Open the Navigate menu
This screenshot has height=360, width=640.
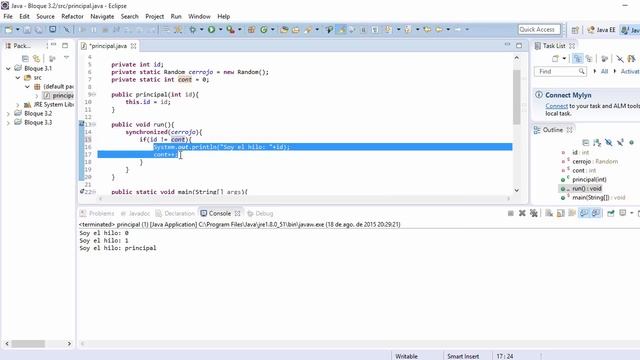102,16
